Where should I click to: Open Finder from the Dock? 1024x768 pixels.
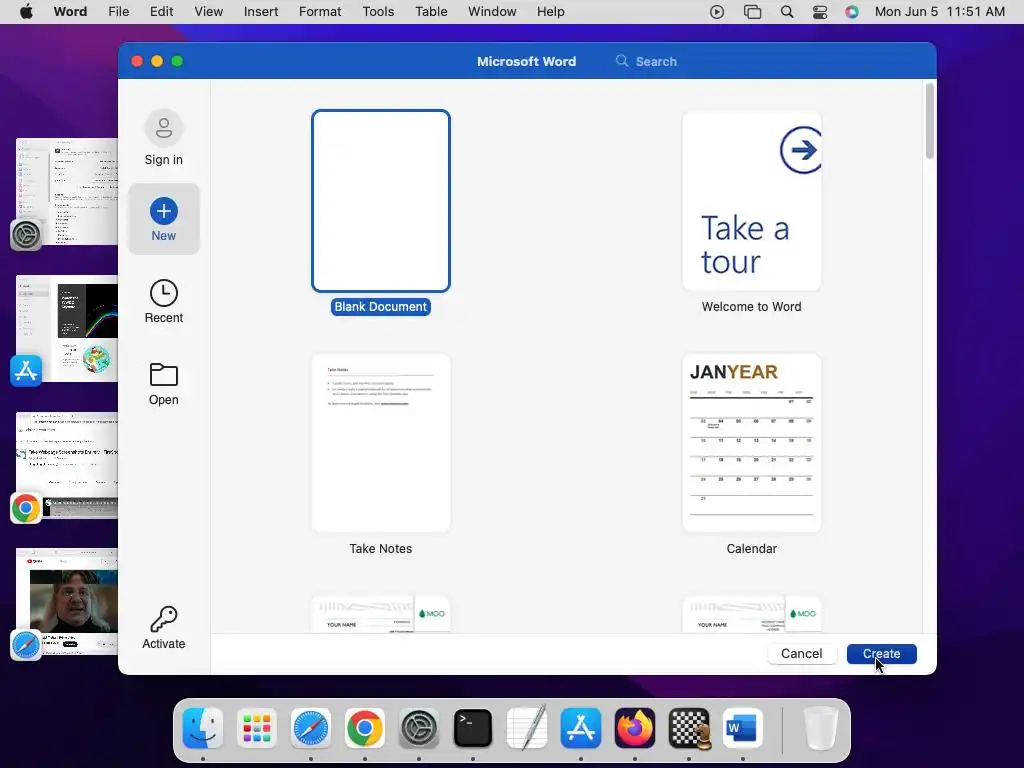203,728
